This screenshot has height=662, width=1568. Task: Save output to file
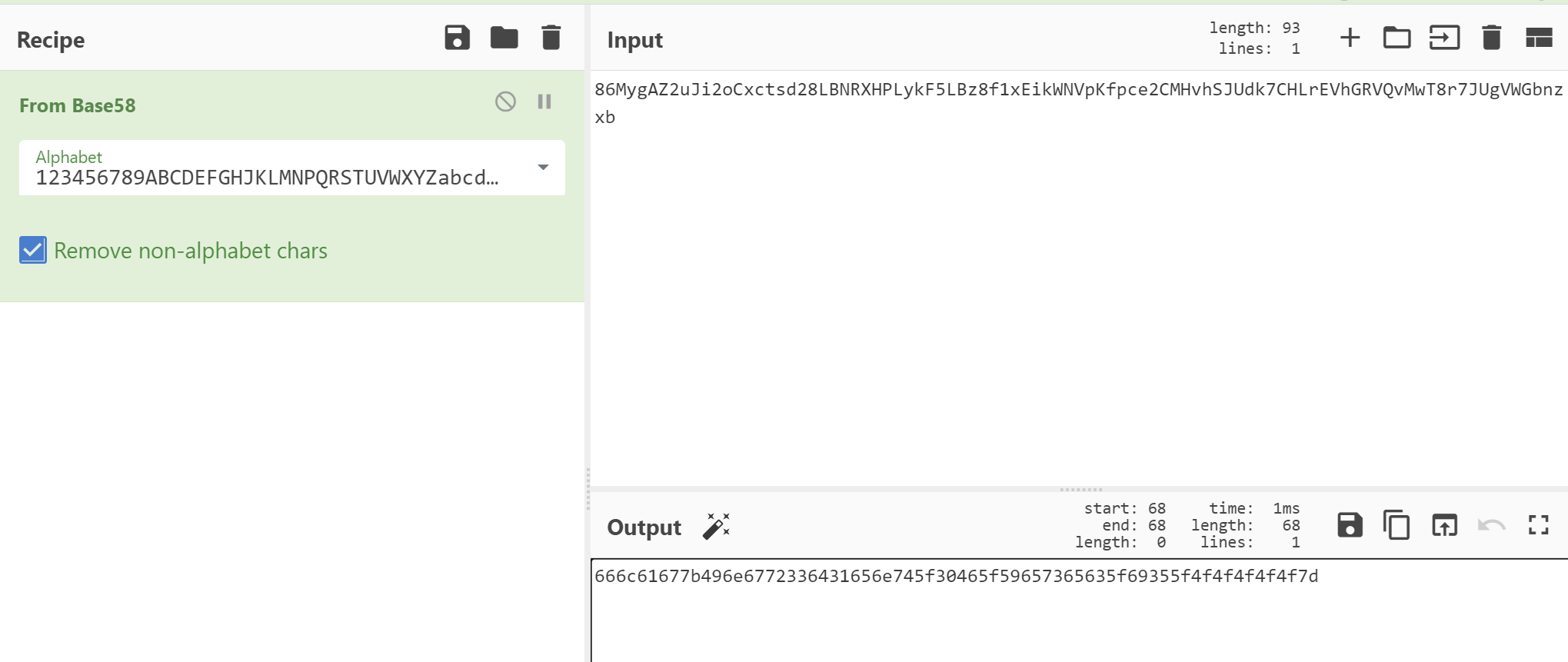(x=1350, y=525)
